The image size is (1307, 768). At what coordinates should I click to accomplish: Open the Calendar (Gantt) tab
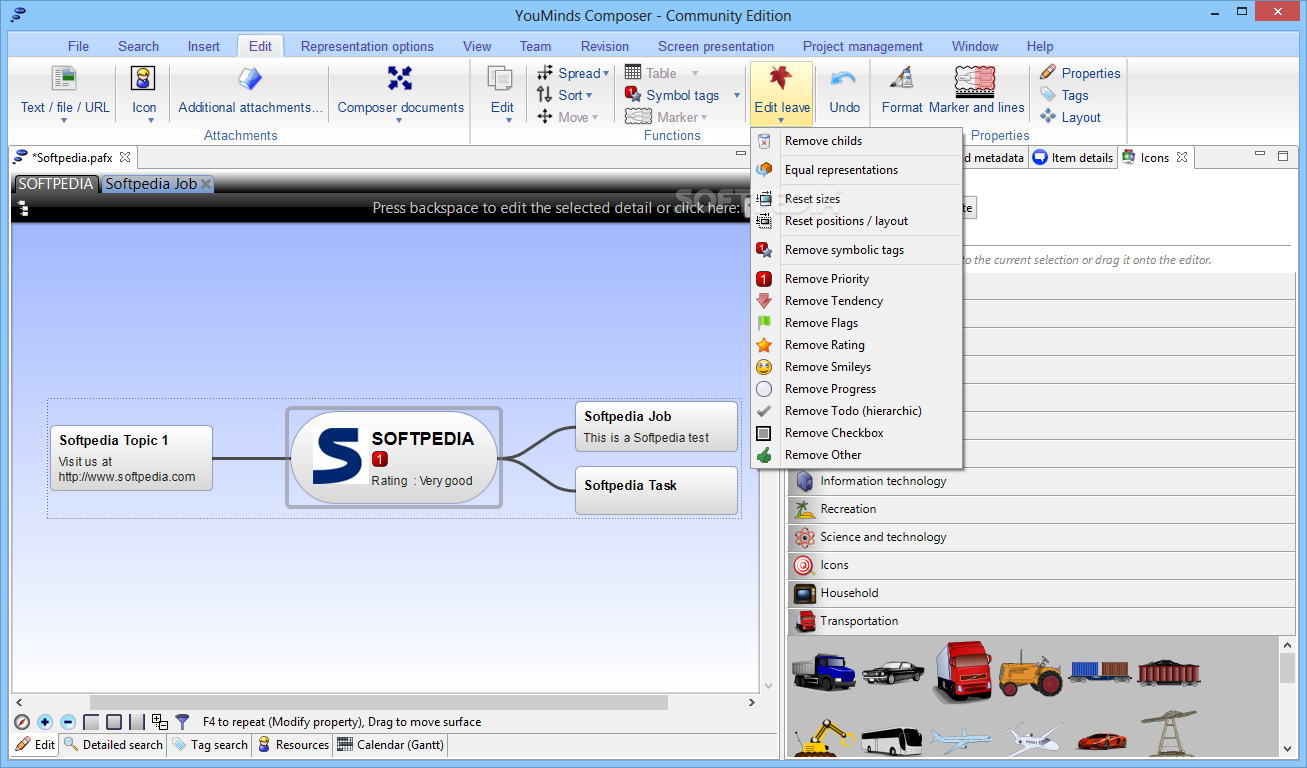coord(390,744)
